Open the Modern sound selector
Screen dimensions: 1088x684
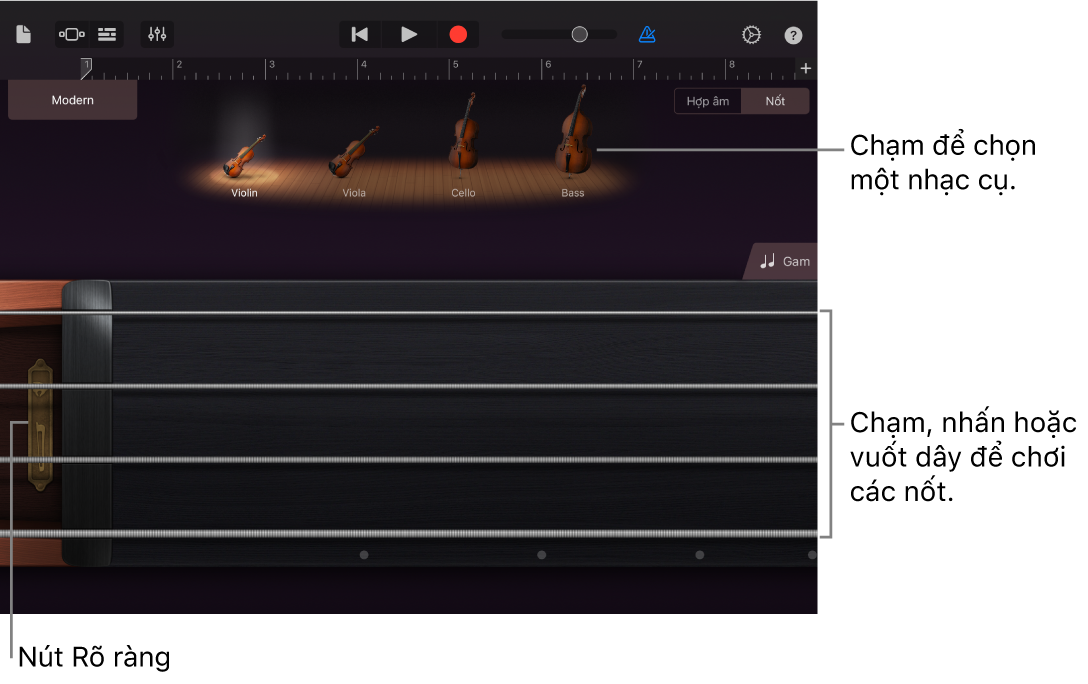click(x=72, y=100)
